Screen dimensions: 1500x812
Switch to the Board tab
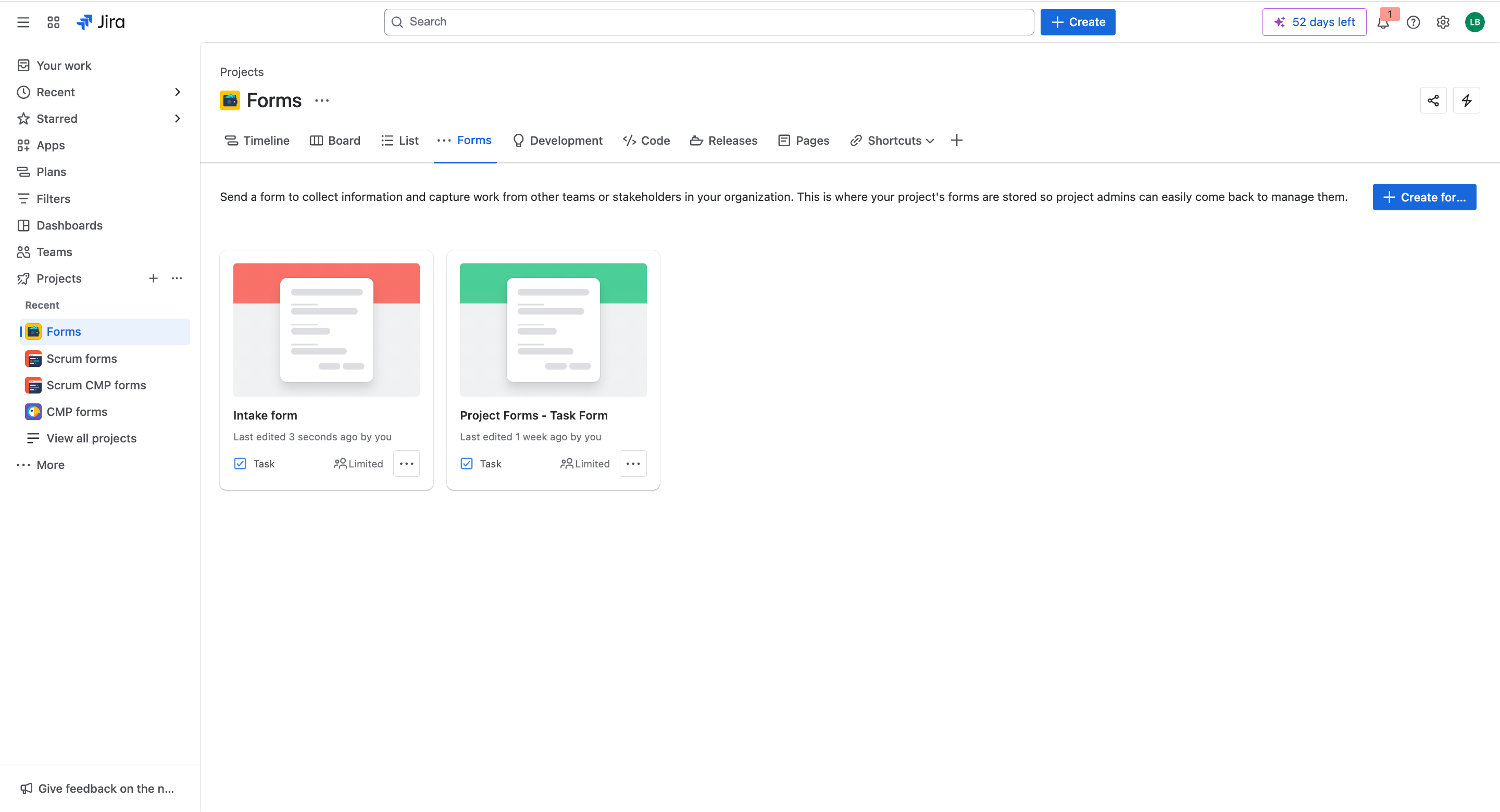pos(335,141)
